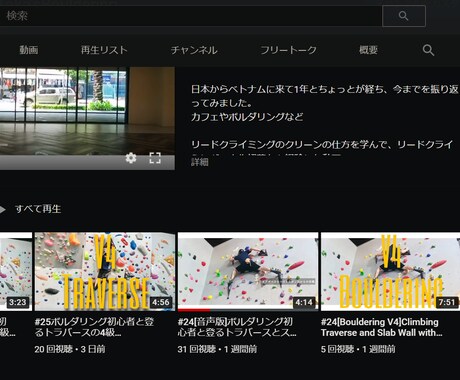Click the 4:14 video red watch-progress bar
Viewport: 460px width, 380px height.
194,310
